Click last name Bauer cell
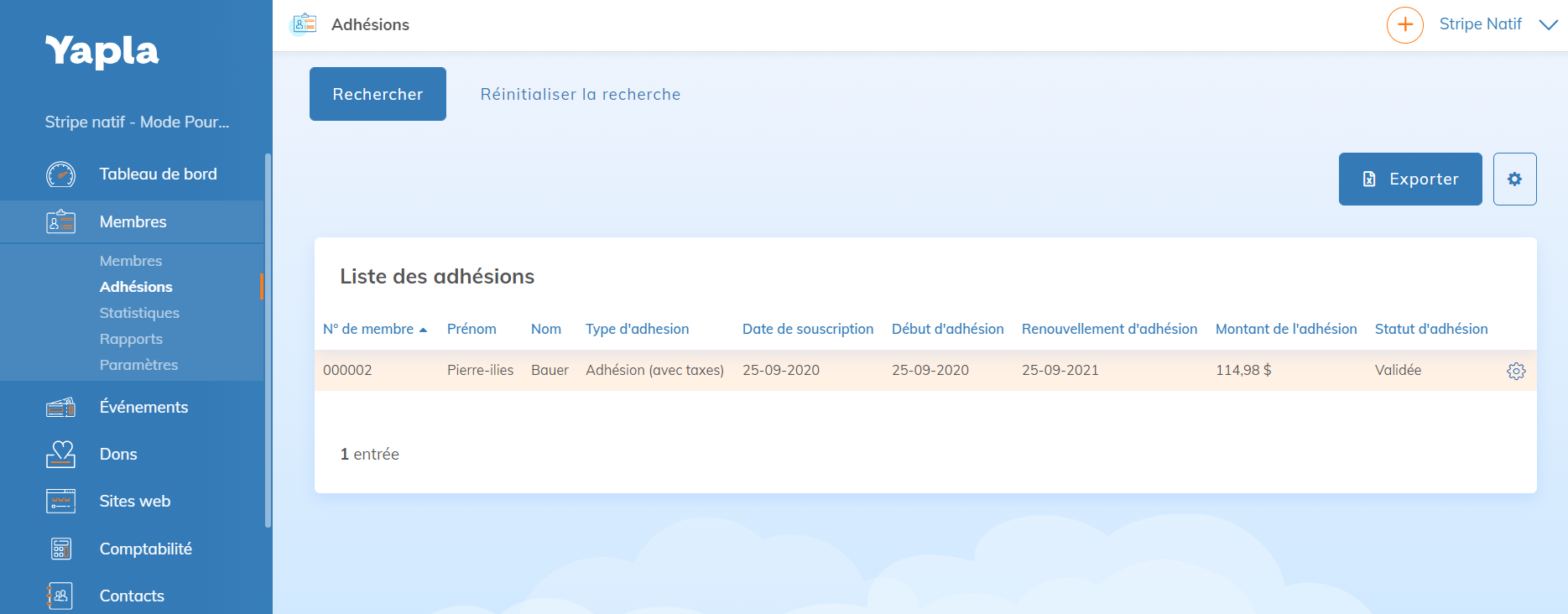The image size is (1568, 614). pos(550,370)
